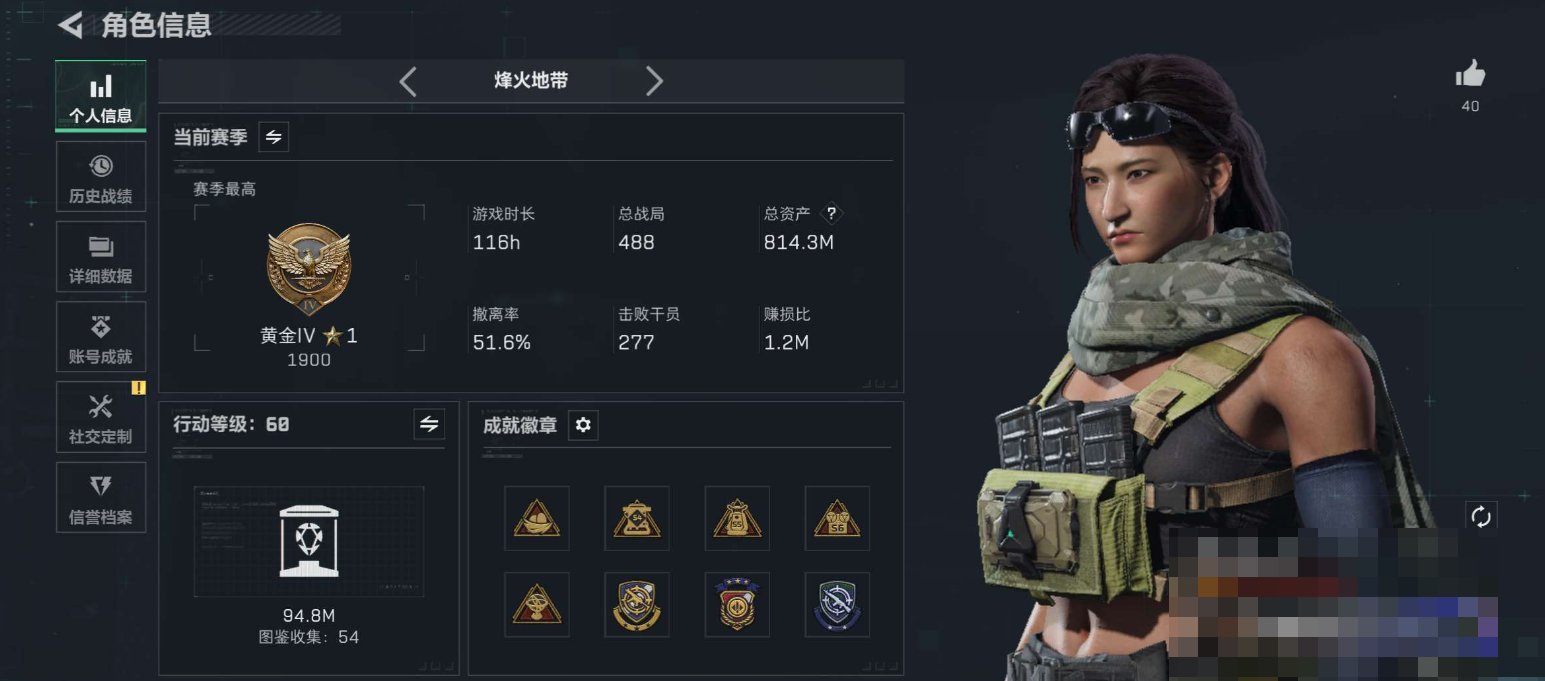Image resolution: width=1545 pixels, height=681 pixels.
Task: Open the 社交定制 tab
Action: point(100,417)
